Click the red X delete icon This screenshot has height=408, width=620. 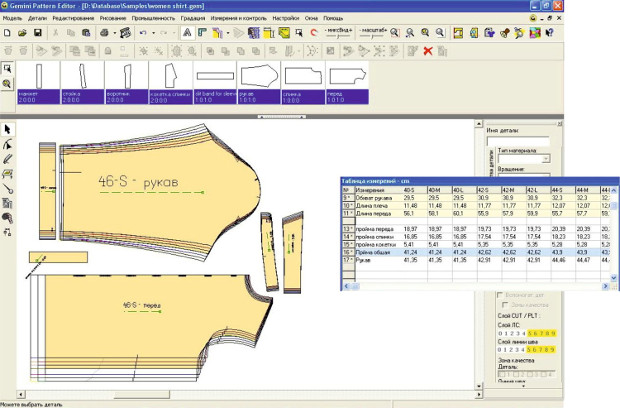(x=428, y=50)
